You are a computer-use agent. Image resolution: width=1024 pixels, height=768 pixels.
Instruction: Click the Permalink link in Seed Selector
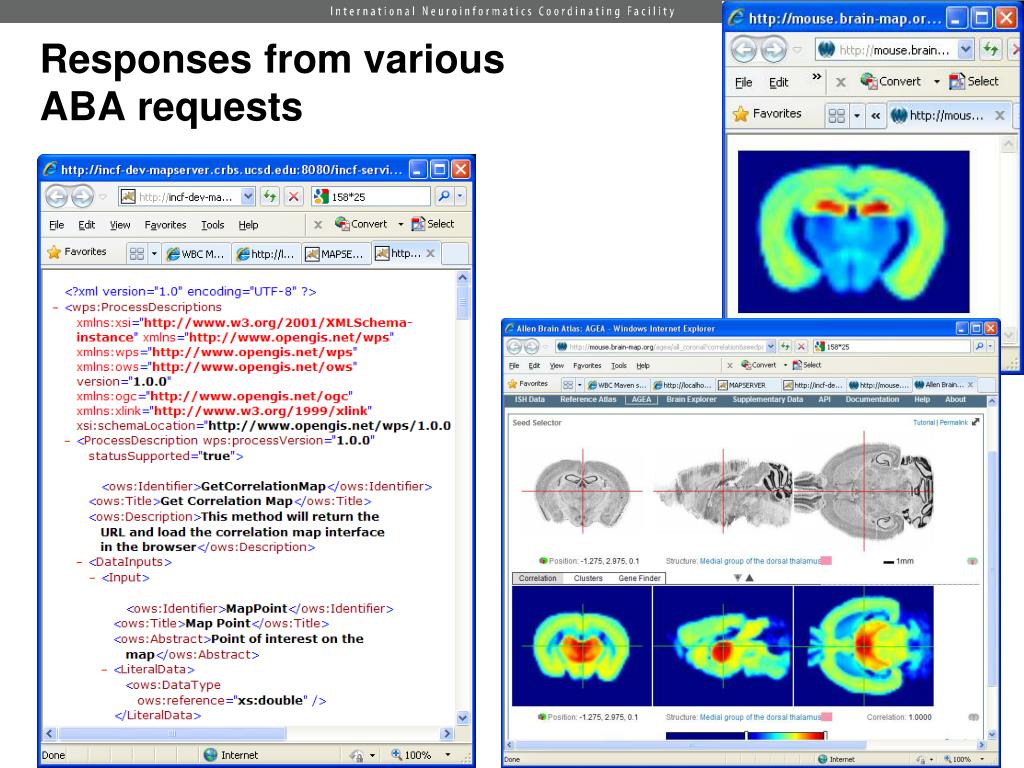point(953,423)
